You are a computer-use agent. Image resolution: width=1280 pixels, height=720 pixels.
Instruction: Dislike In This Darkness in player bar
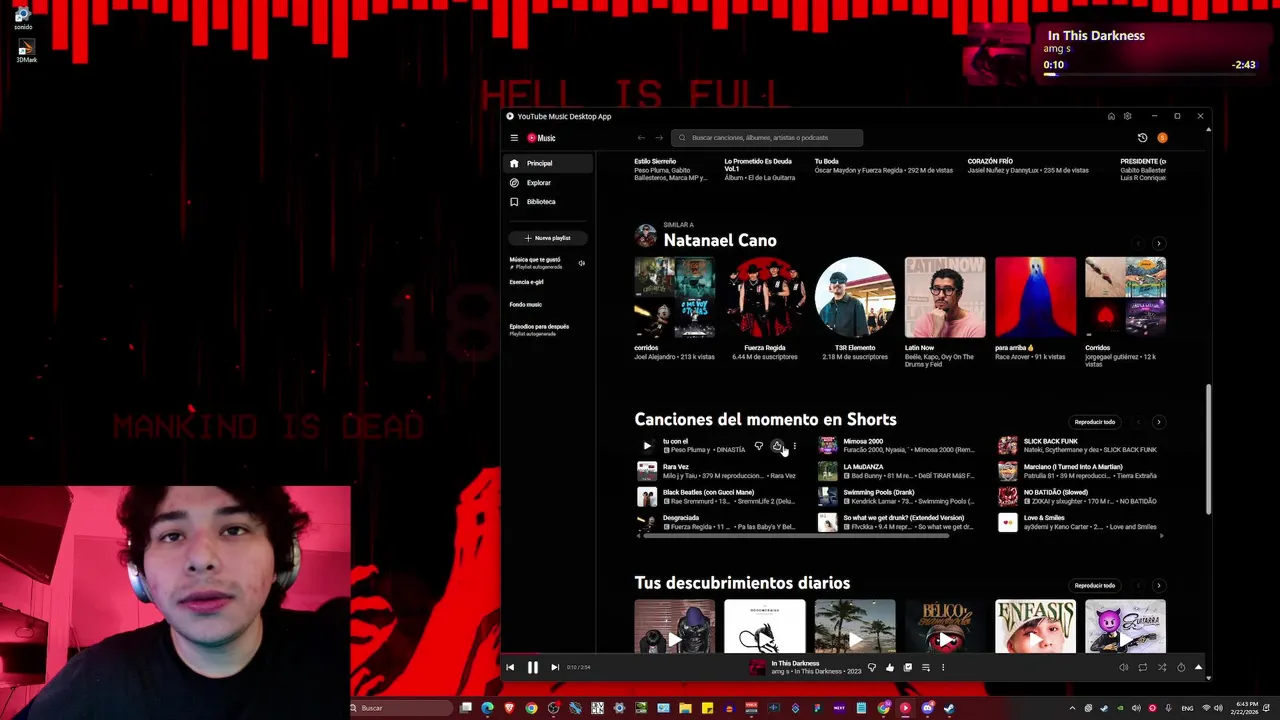pyautogui.click(x=872, y=667)
